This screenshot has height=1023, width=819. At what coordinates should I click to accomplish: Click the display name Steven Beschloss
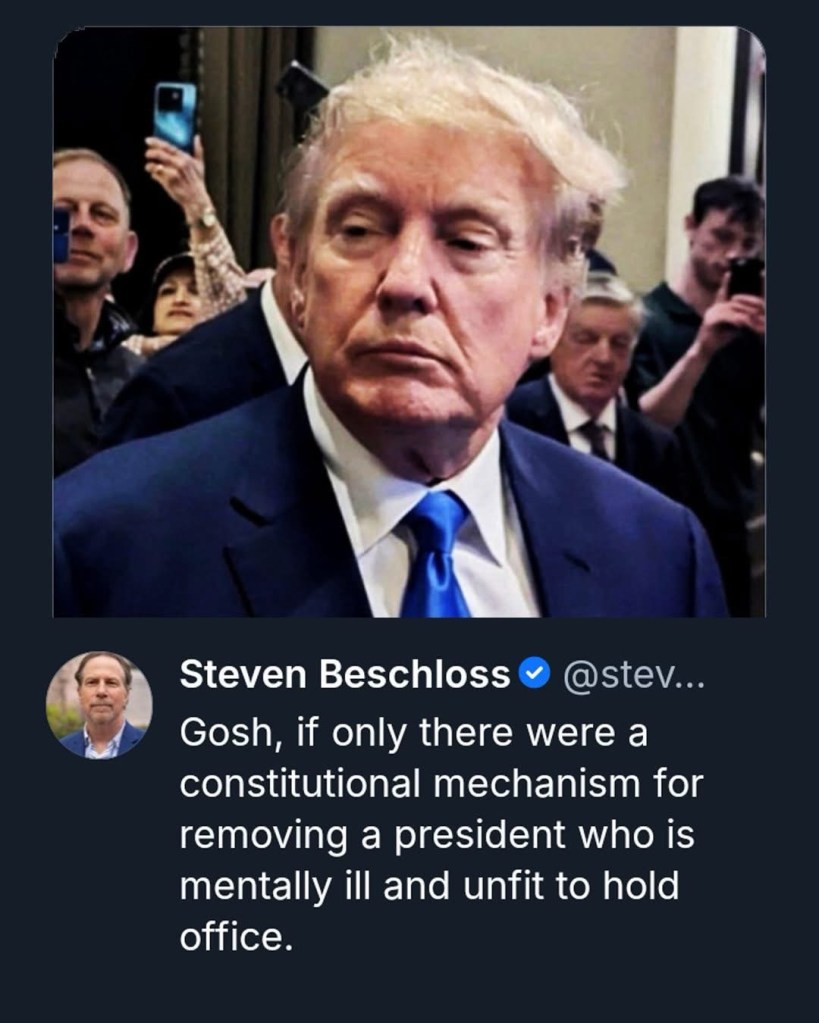(345, 674)
